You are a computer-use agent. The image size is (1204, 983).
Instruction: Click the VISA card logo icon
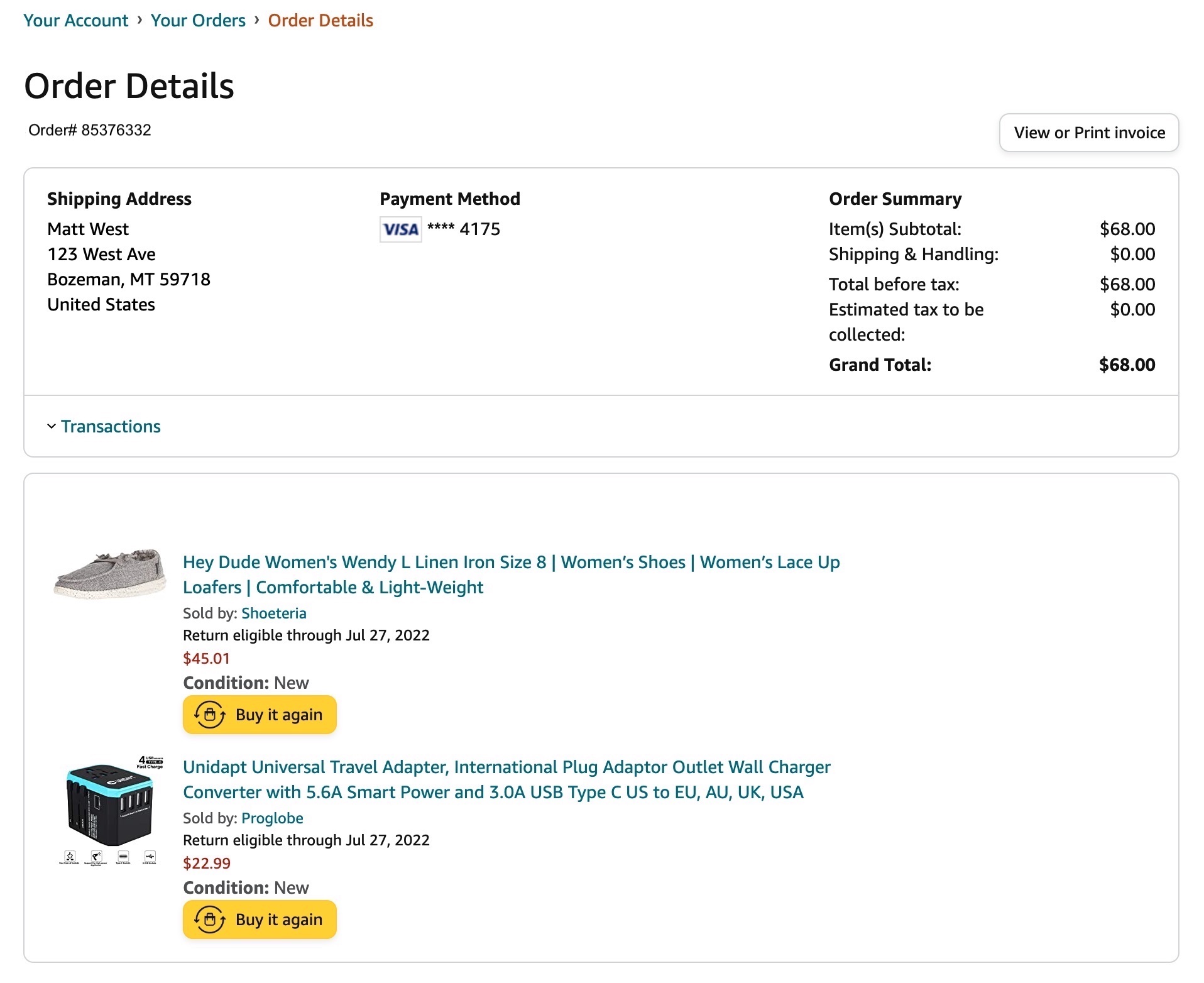pos(400,229)
